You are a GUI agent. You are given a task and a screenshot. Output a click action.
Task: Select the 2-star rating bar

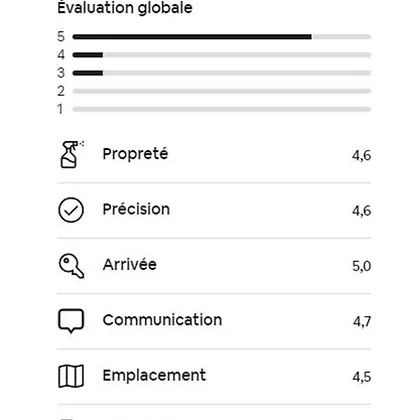[x=222, y=91]
